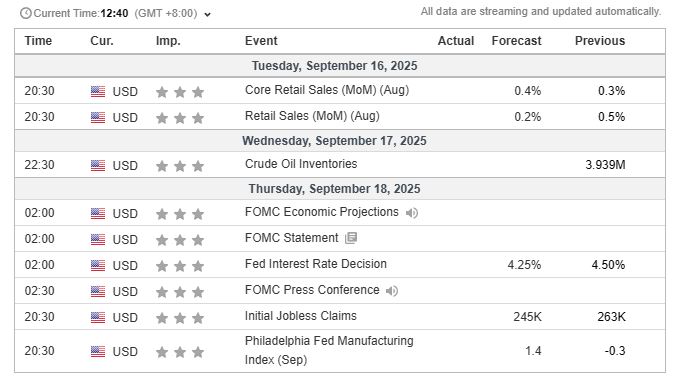
Task: Open the Crude Oil Inventories event
Action: 301,164
